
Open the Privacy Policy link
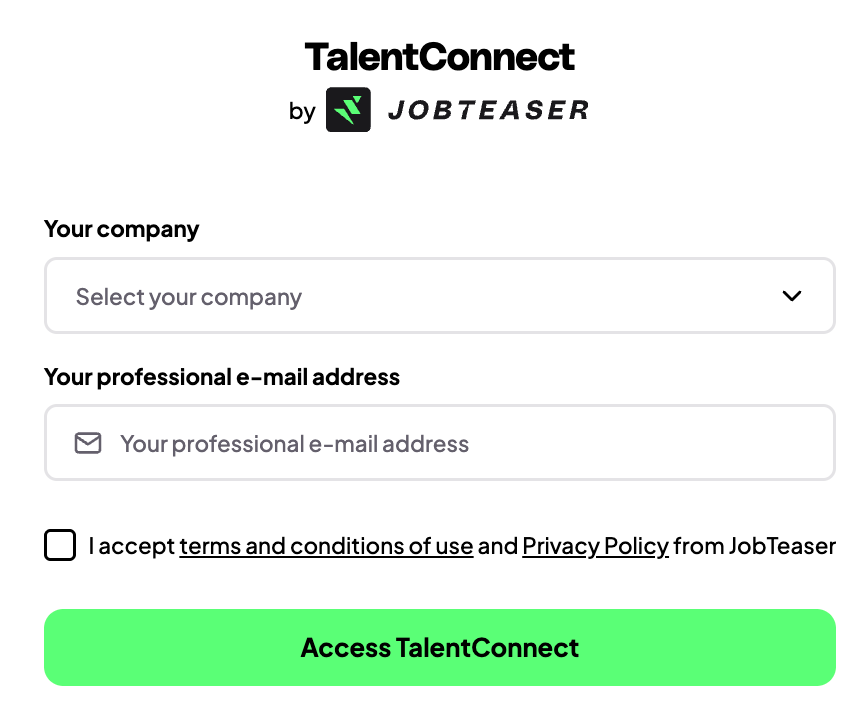click(x=595, y=546)
